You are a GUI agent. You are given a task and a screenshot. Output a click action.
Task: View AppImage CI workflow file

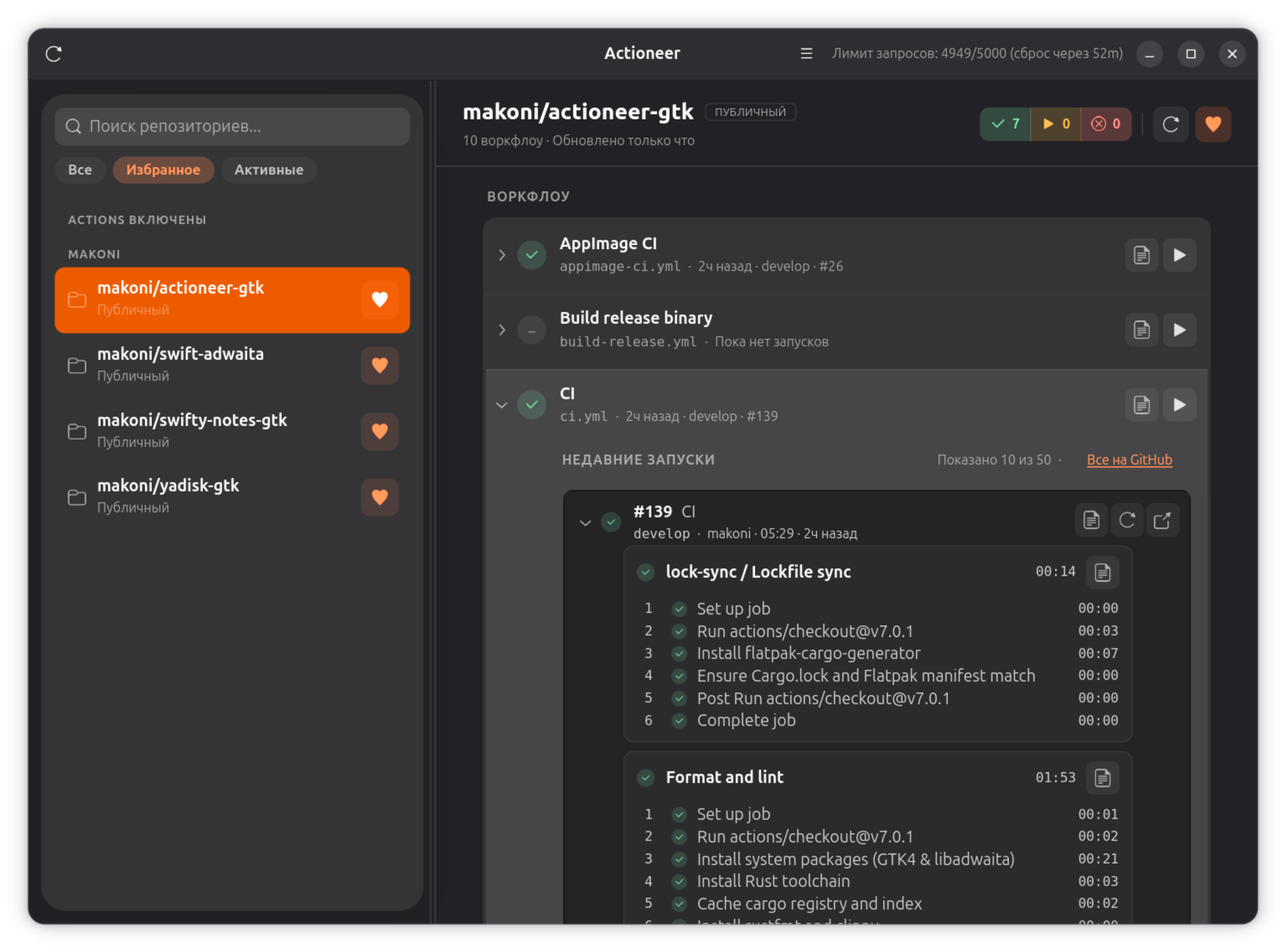[x=1141, y=255]
